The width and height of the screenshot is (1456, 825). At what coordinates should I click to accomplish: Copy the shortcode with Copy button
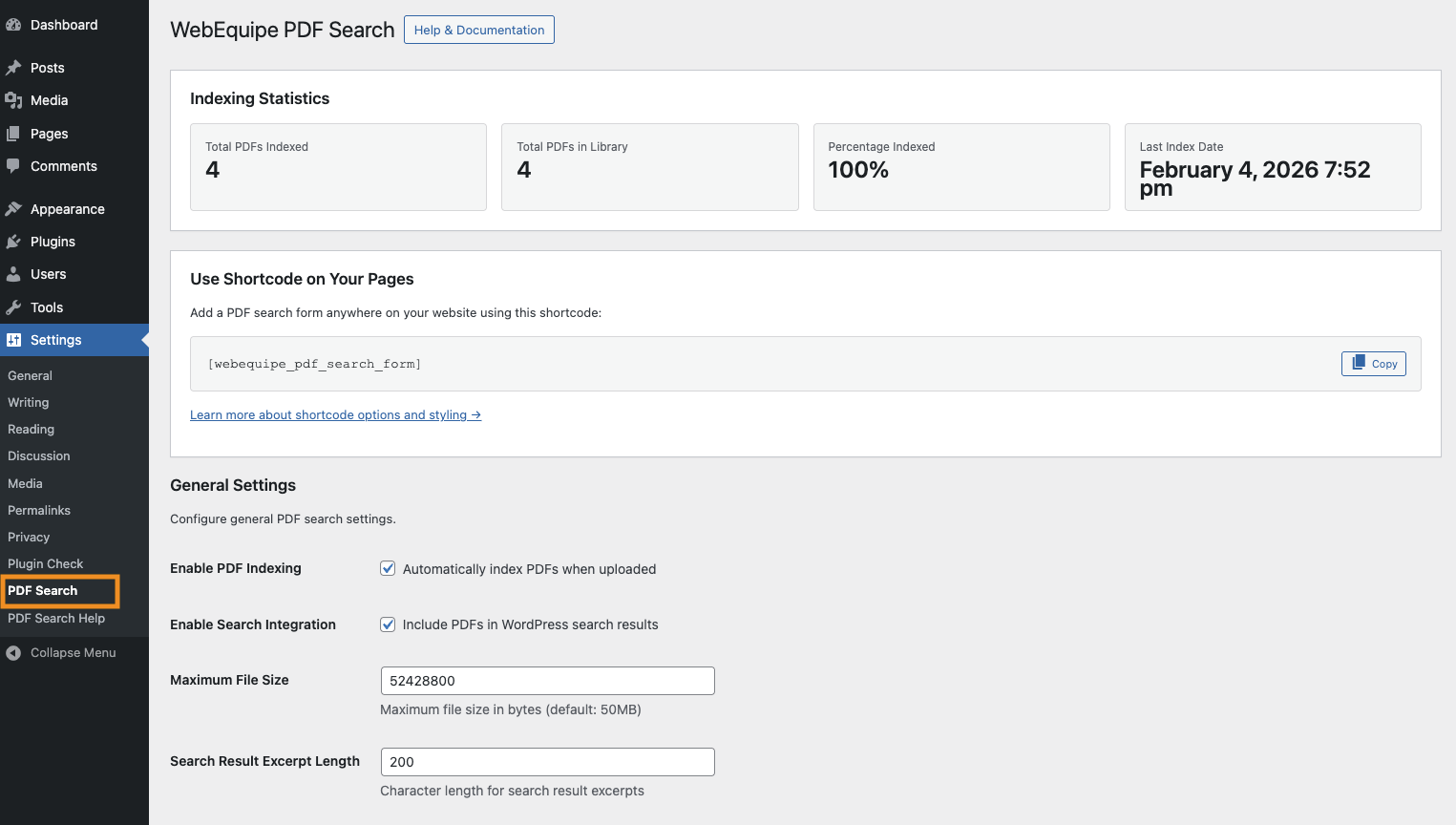click(x=1373, y=364)
